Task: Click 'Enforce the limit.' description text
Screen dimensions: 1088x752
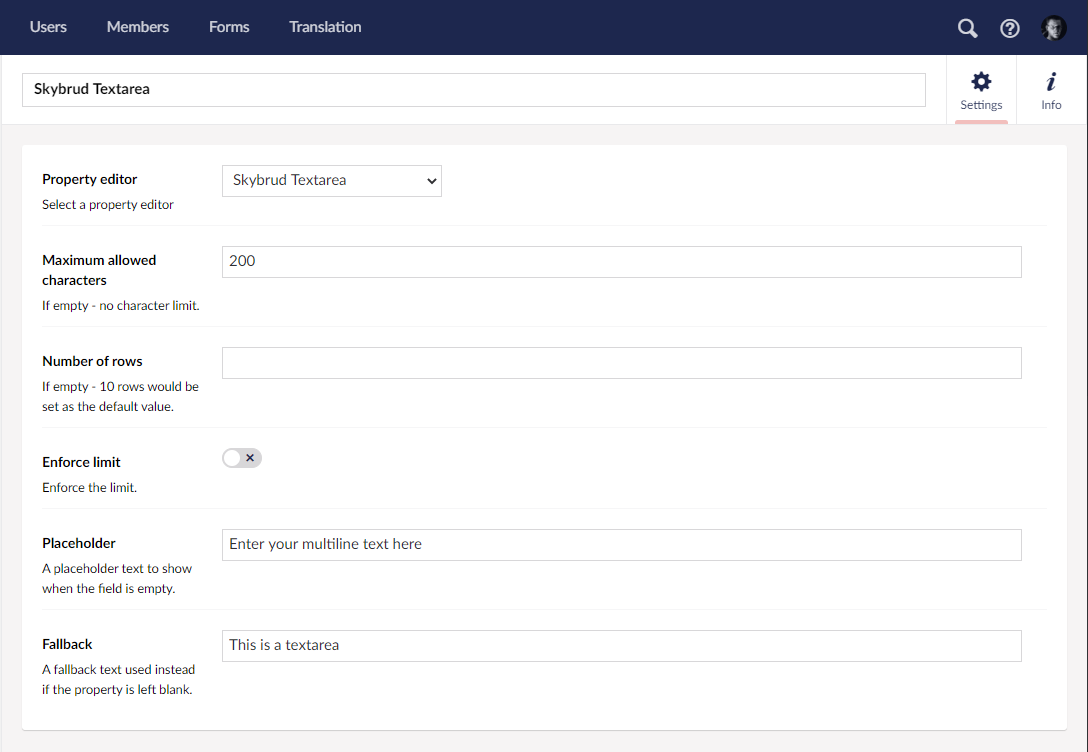Action: [x=90, y=488]
